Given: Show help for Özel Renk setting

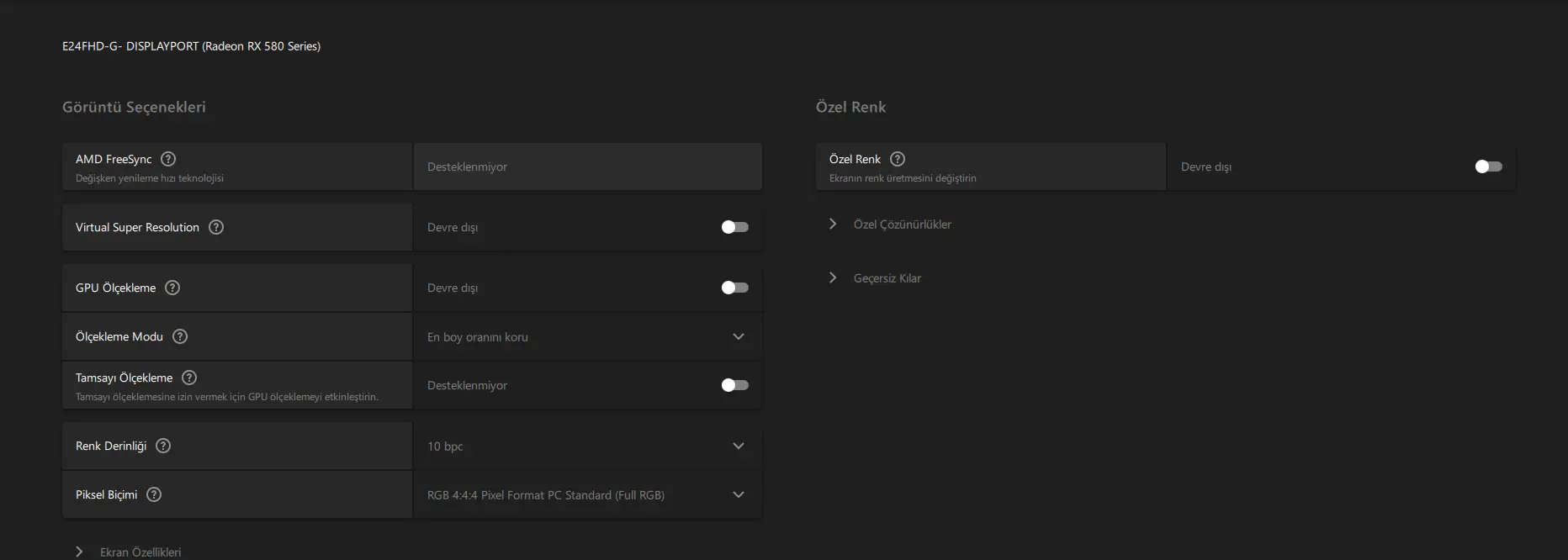Looking at the screenshot, I should pyautogui.click(x=898, y=159).
